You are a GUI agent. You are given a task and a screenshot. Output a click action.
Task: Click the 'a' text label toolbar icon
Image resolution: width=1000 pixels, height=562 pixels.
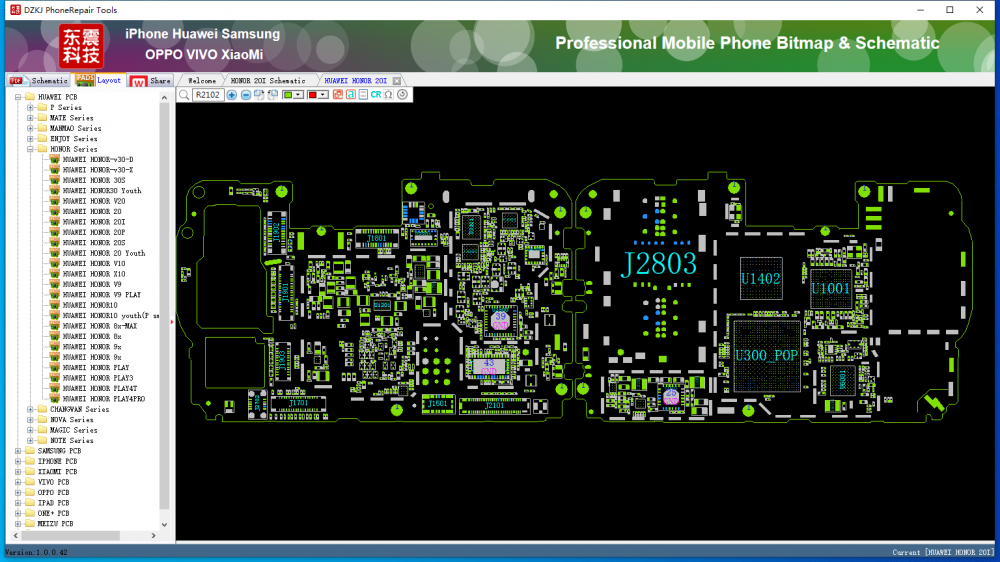click(351, 95)
